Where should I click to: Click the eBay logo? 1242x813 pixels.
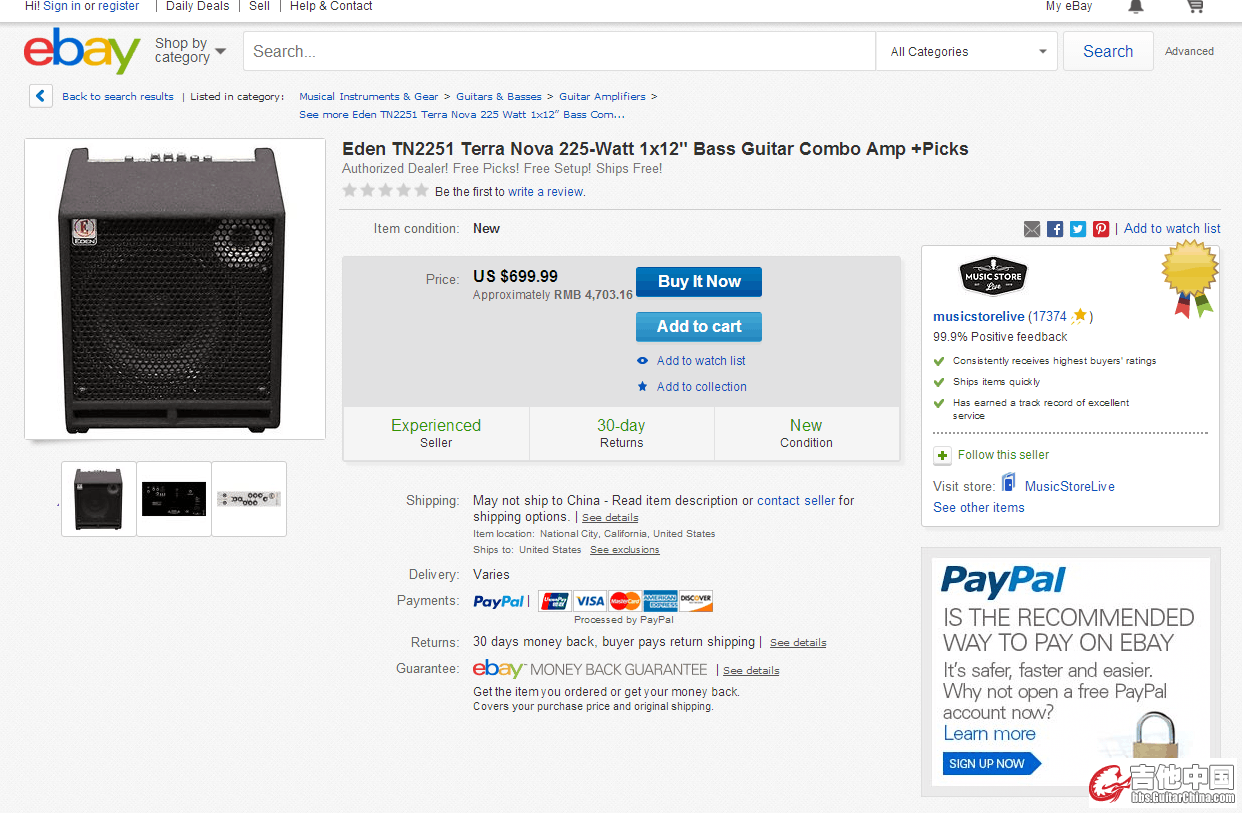coord(82,51)
